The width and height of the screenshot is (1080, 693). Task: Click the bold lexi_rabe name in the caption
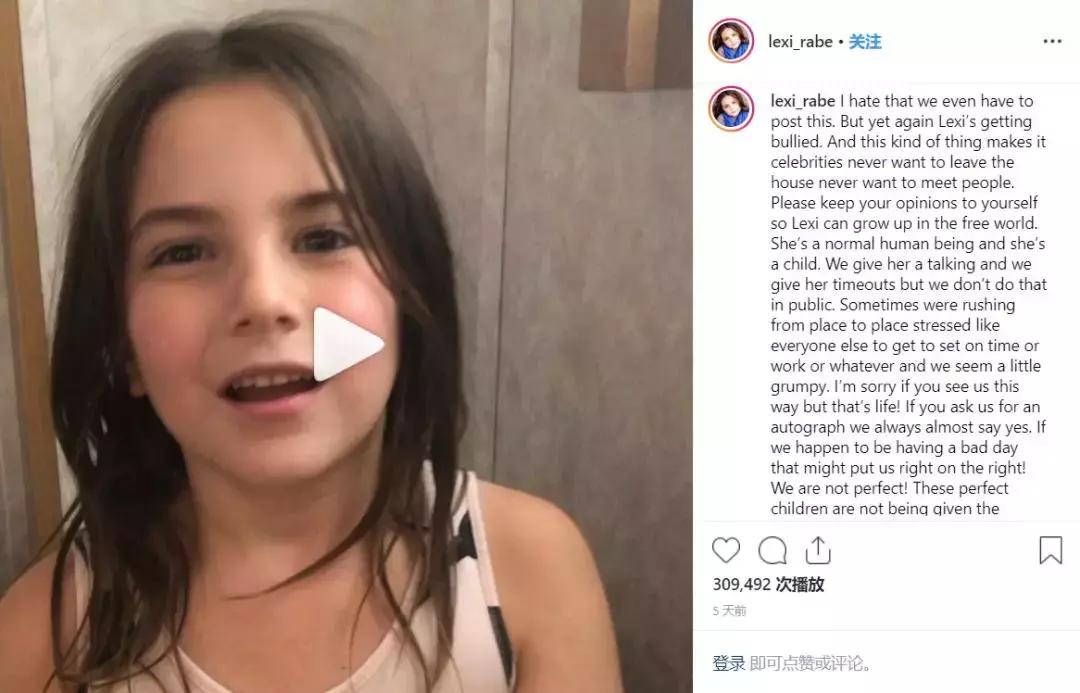pyautogui.click(x=802, y=101)
